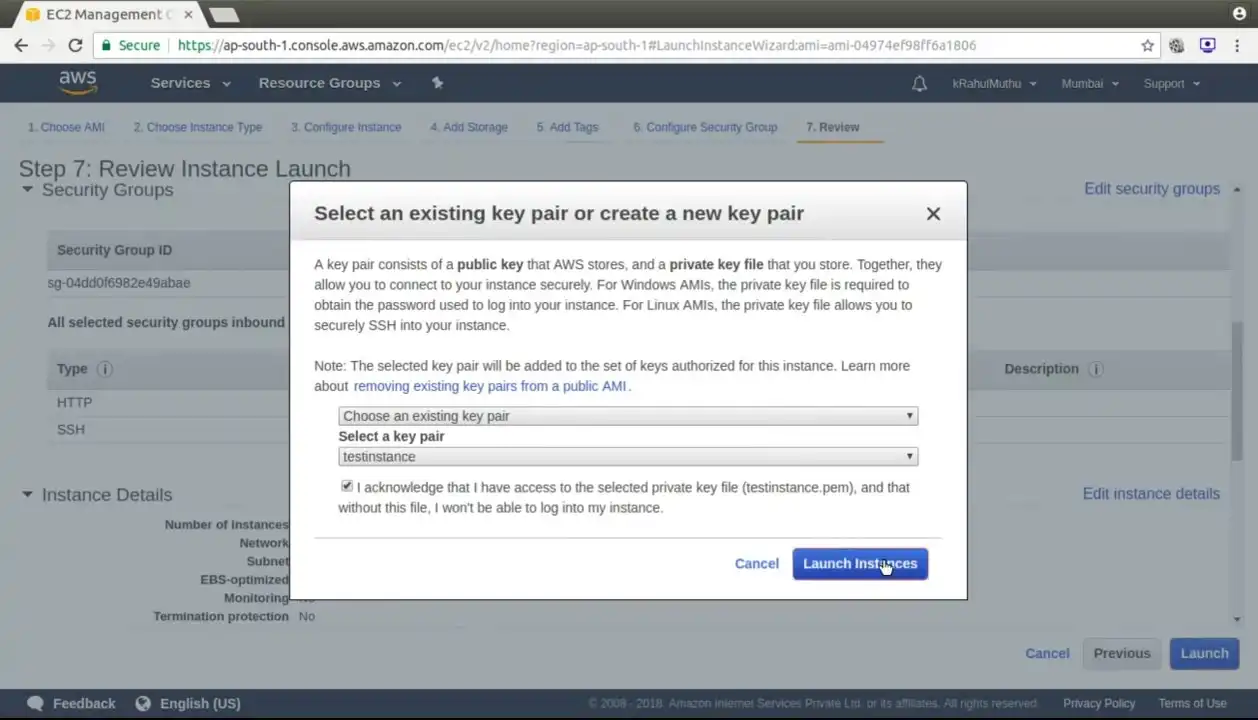Click Edit security groups link
1258x720 pixels.
coord(1152,189)
